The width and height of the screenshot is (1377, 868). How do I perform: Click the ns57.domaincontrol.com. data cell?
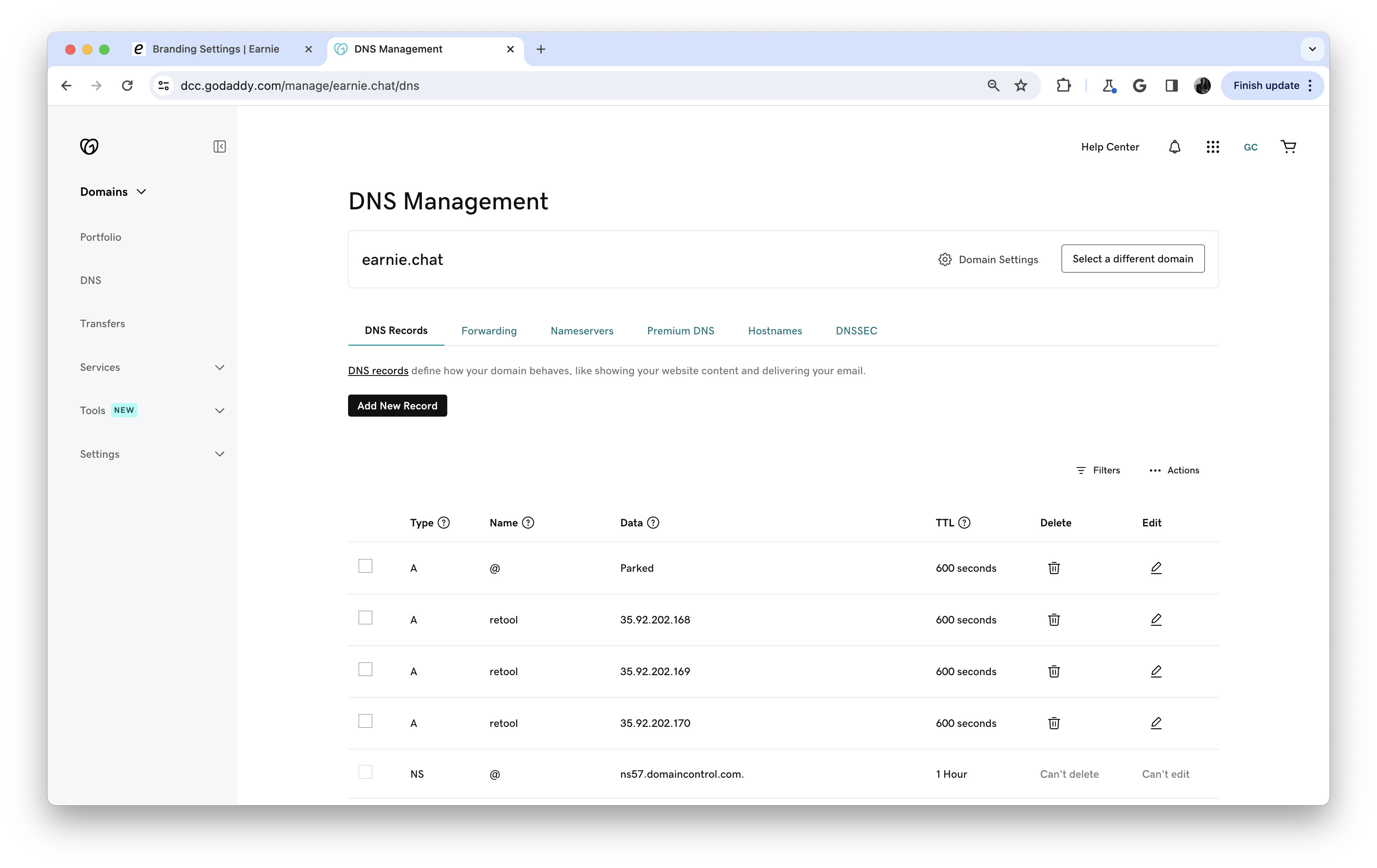[x=682, y=773]
